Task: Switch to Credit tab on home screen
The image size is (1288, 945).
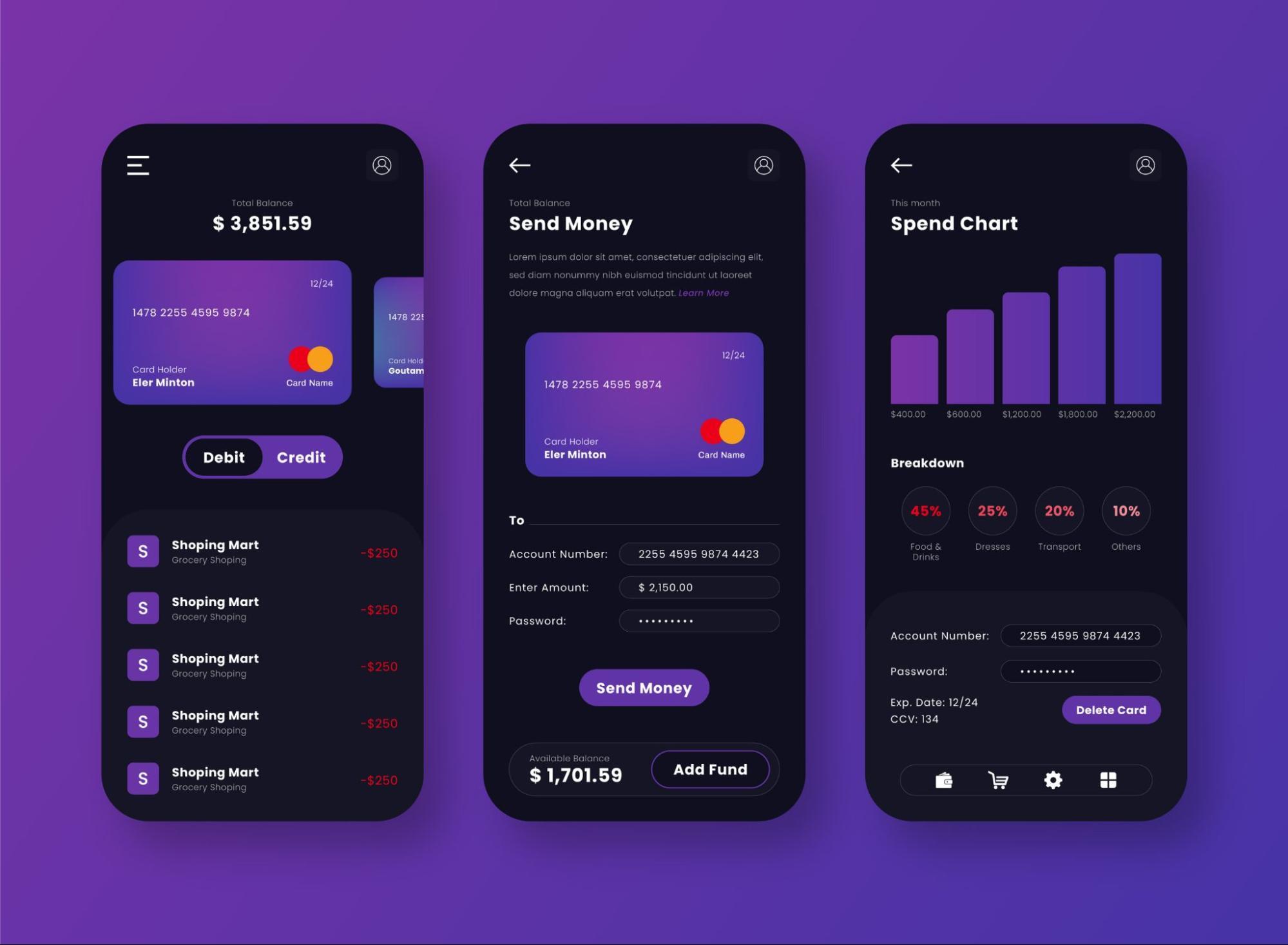Action: (300, 457)
